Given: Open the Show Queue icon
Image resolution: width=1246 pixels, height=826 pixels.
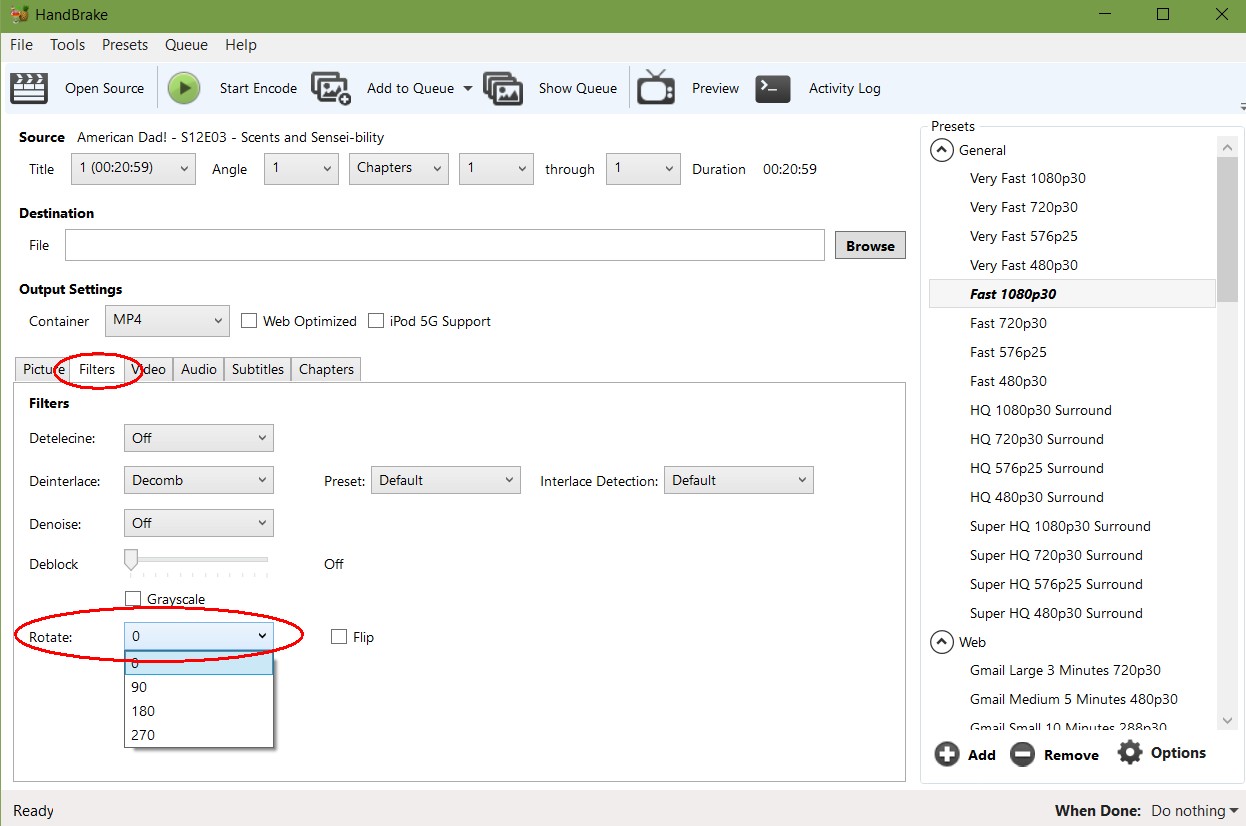Looking at the screenshot, I should (x=503, y=88).
